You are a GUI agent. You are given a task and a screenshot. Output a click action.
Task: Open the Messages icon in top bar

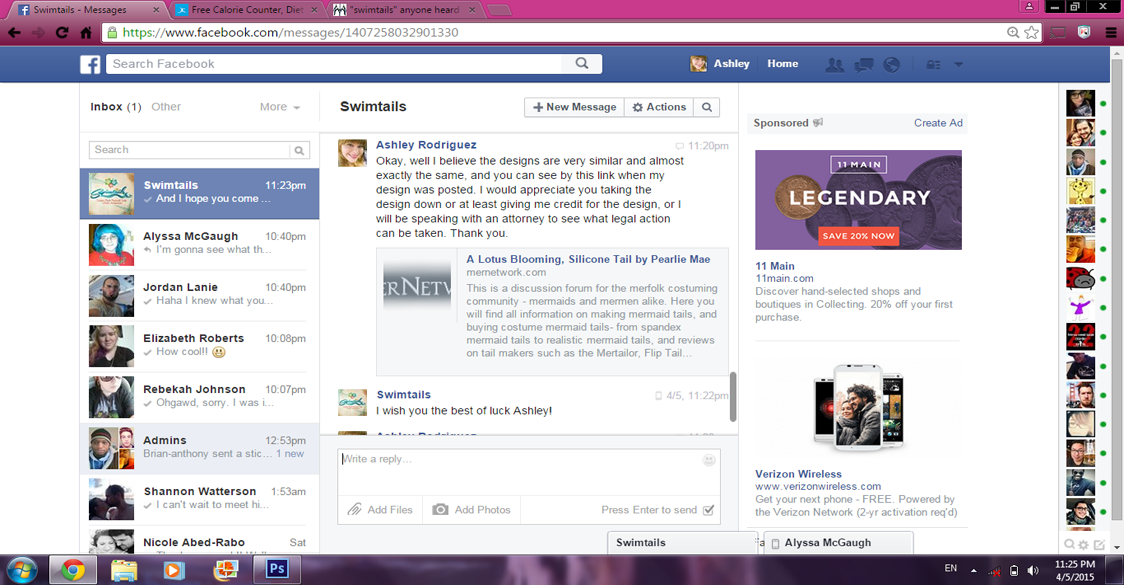point(864,64)
